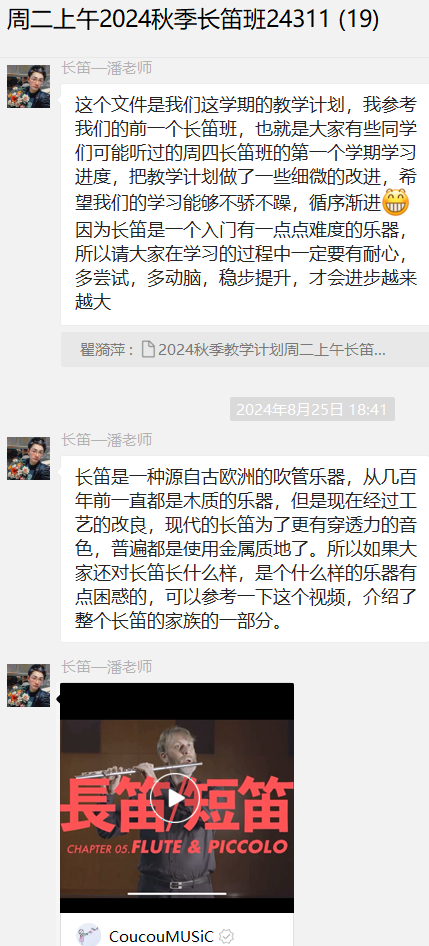Click sender name 长笛—潘老师 above the video

(x=106, y=667)
